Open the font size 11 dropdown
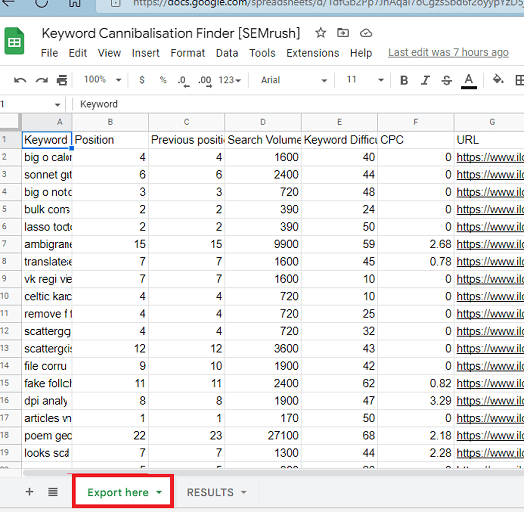 tap(365, 80)
